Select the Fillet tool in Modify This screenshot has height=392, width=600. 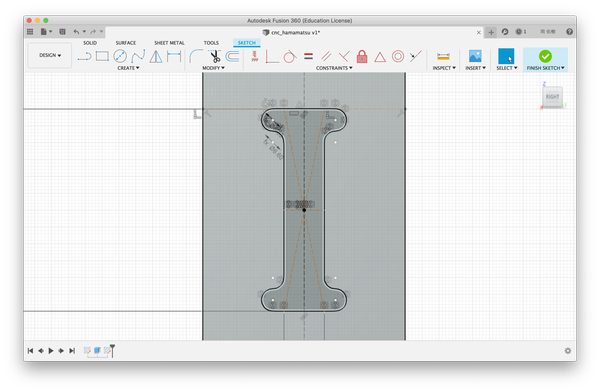coord(196,56)
